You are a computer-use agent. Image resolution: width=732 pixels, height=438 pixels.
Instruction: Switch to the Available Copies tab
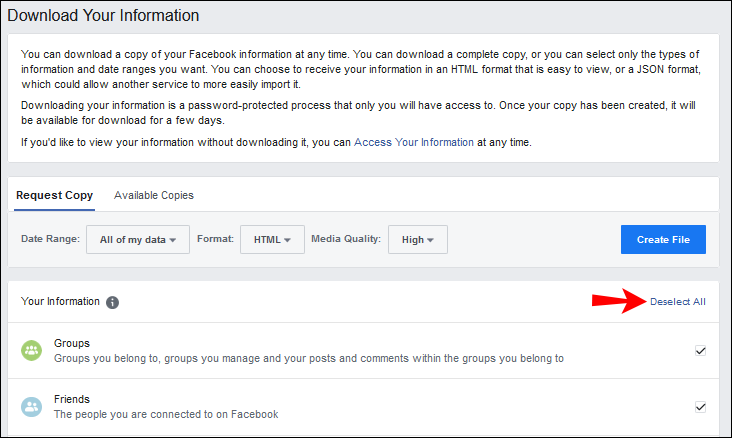tap(154, 195)
